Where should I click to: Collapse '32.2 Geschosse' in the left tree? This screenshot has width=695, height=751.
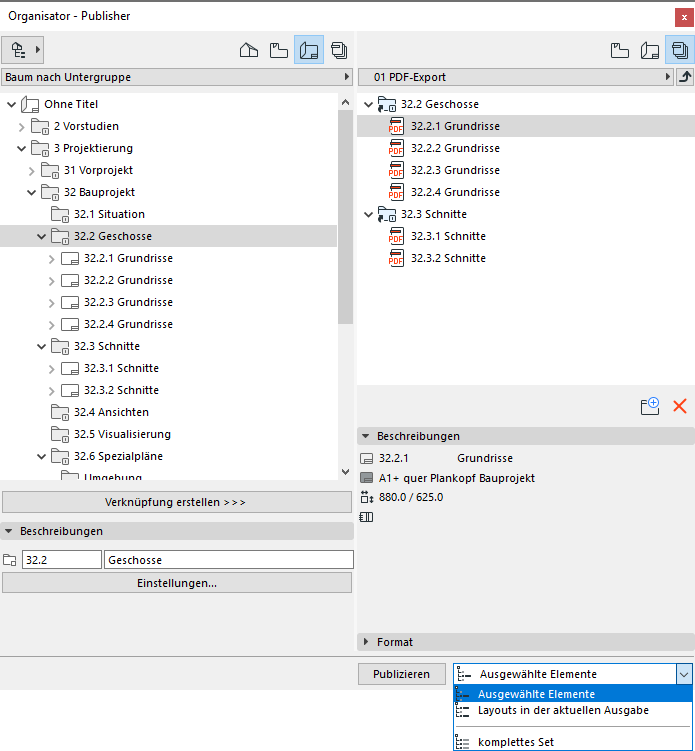42,237
